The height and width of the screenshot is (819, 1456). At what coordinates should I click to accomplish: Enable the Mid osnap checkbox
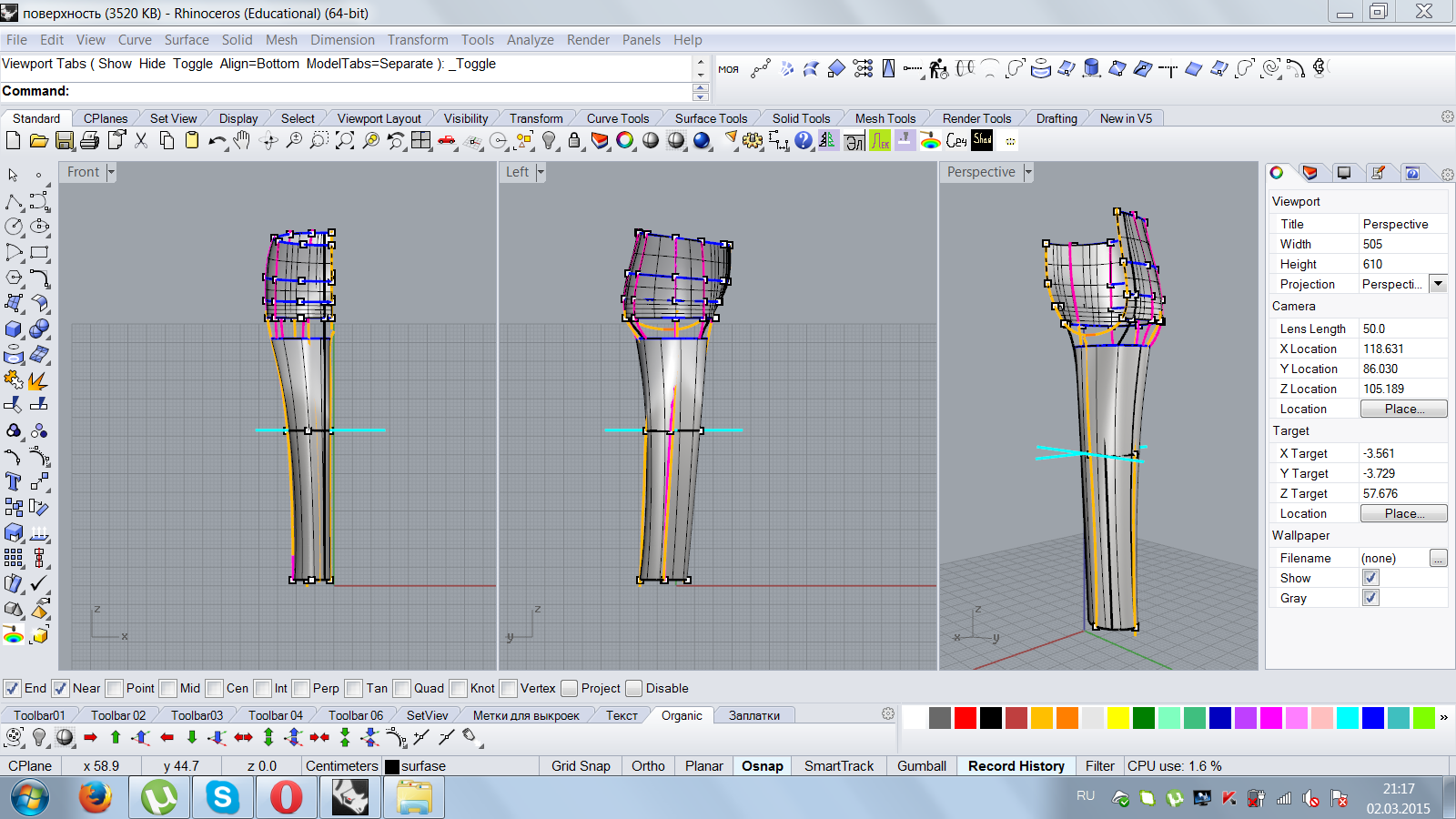pos(168,688)
